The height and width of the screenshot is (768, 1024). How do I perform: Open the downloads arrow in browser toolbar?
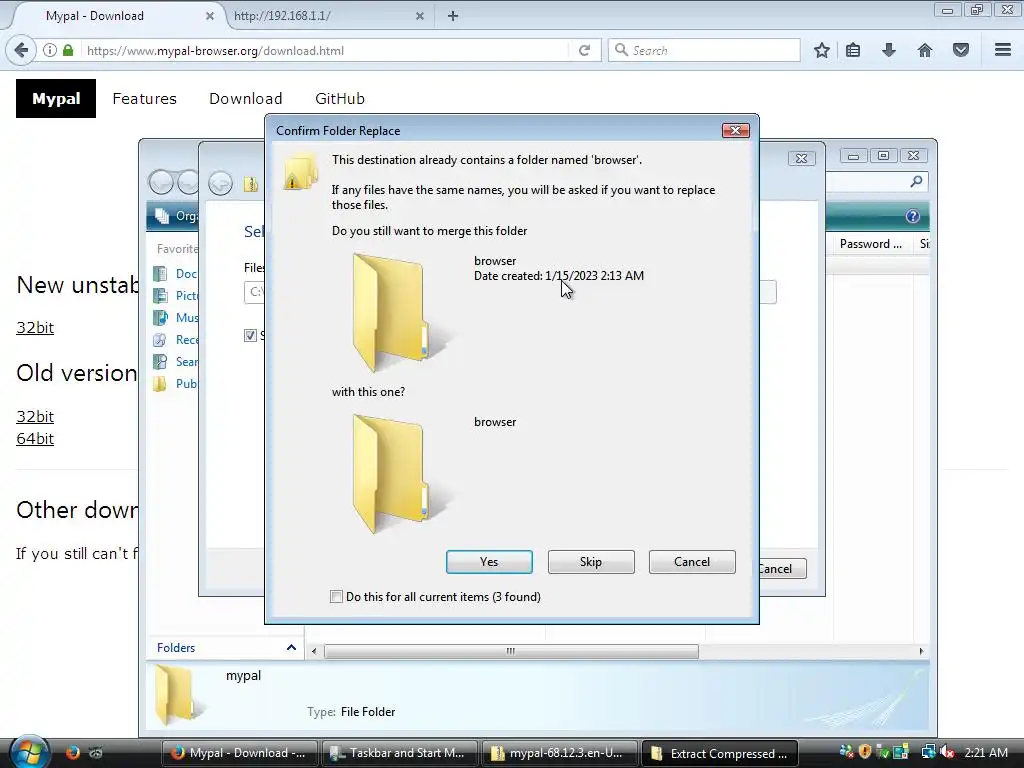[889, 50]
